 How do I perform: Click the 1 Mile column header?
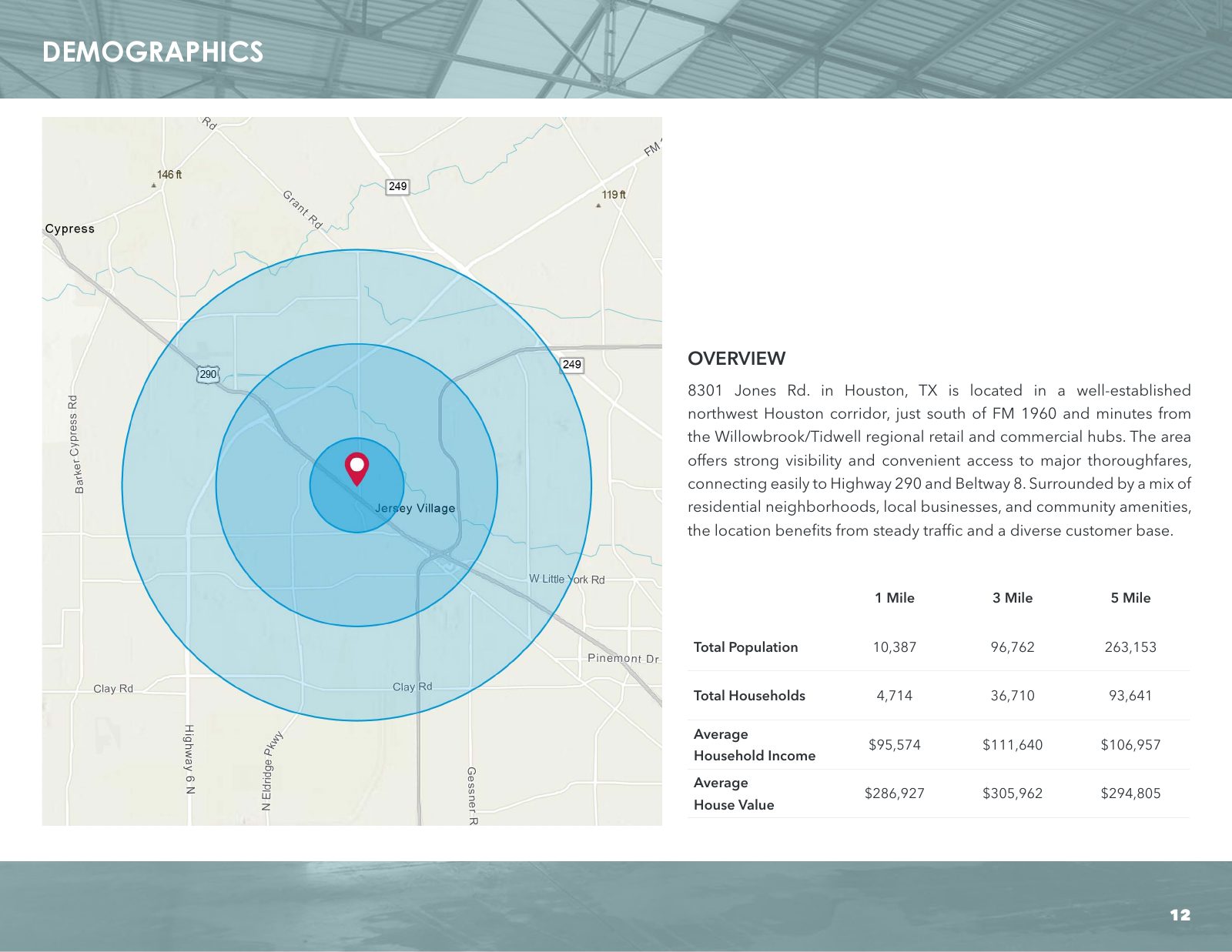pyautogui.click(x=895, y=598)
